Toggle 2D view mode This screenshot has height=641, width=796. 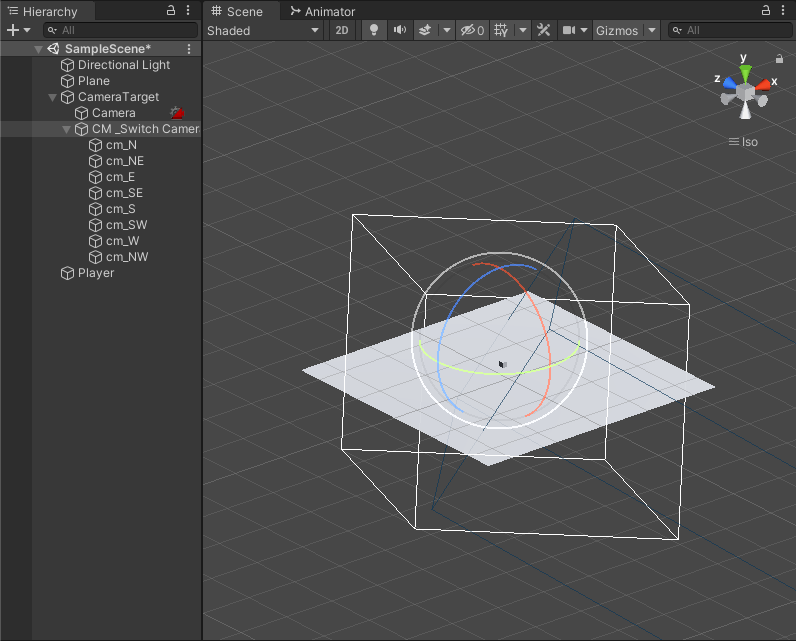(342, 30)
